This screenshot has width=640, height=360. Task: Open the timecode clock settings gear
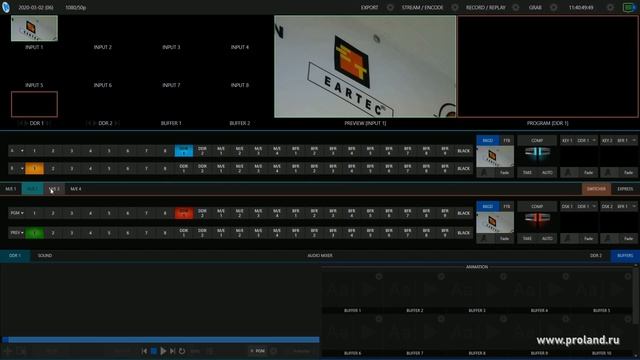pos(610,7)
